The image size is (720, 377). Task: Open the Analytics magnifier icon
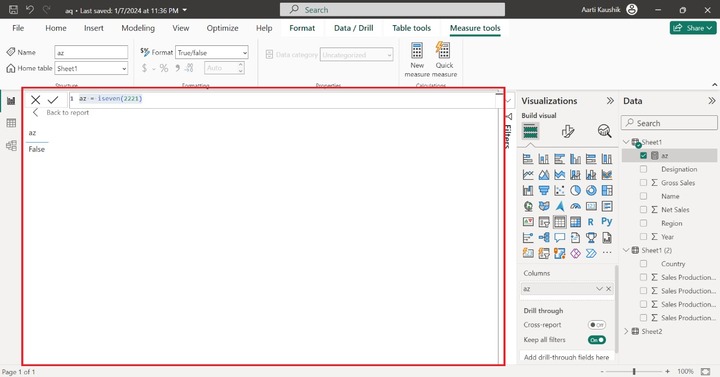pos(604,131)
